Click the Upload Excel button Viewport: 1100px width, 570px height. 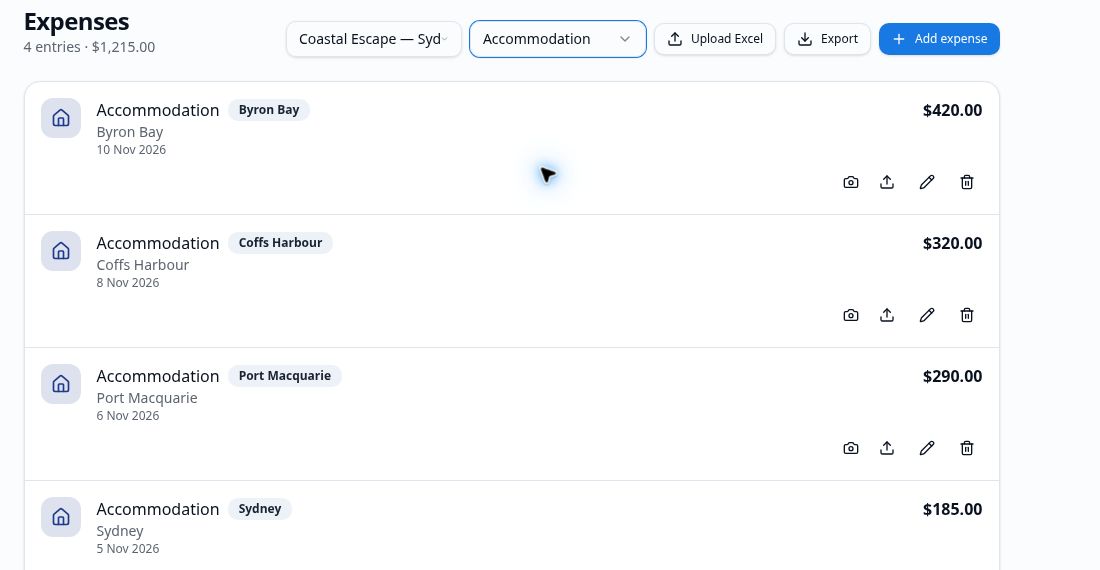[715, 39]
